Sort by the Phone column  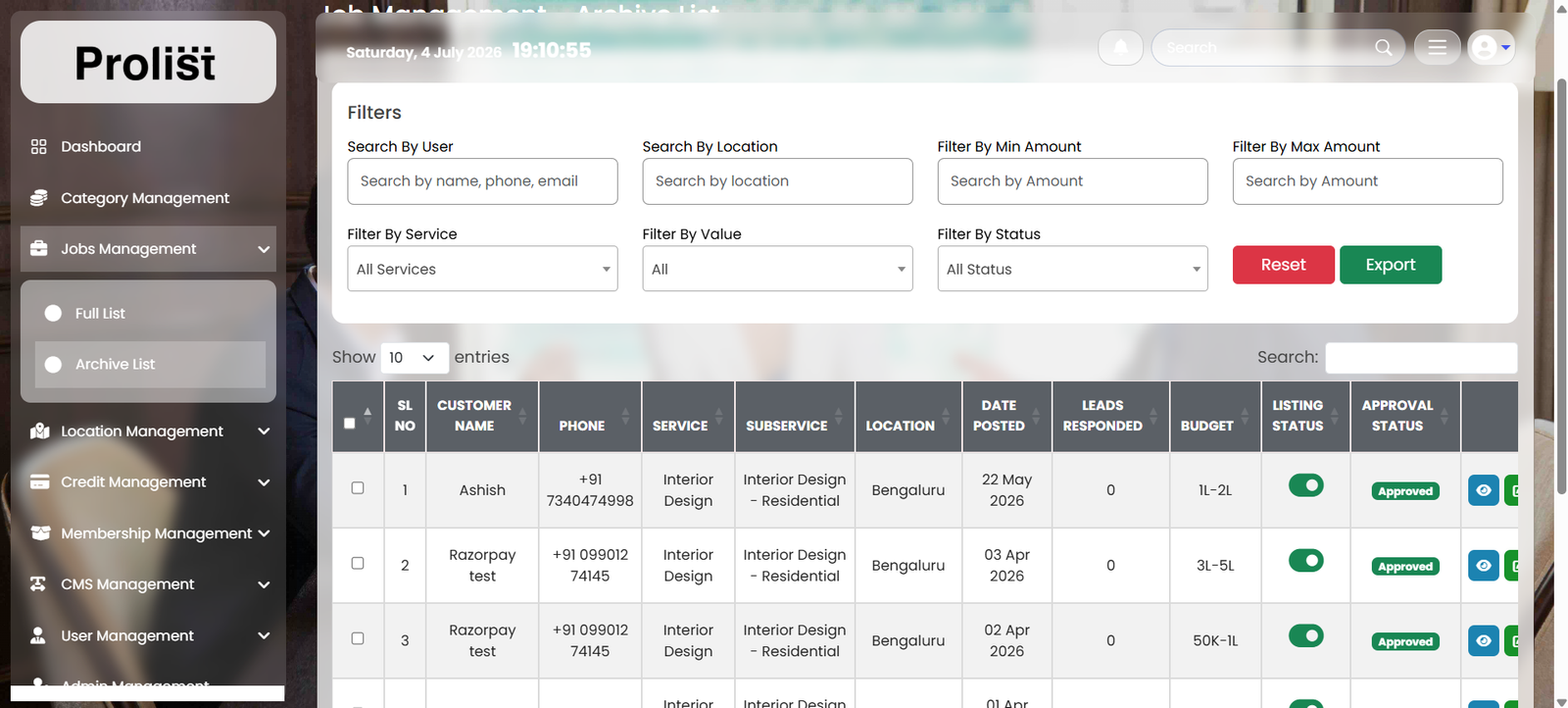pyautogui.click(x=590, y=416)
